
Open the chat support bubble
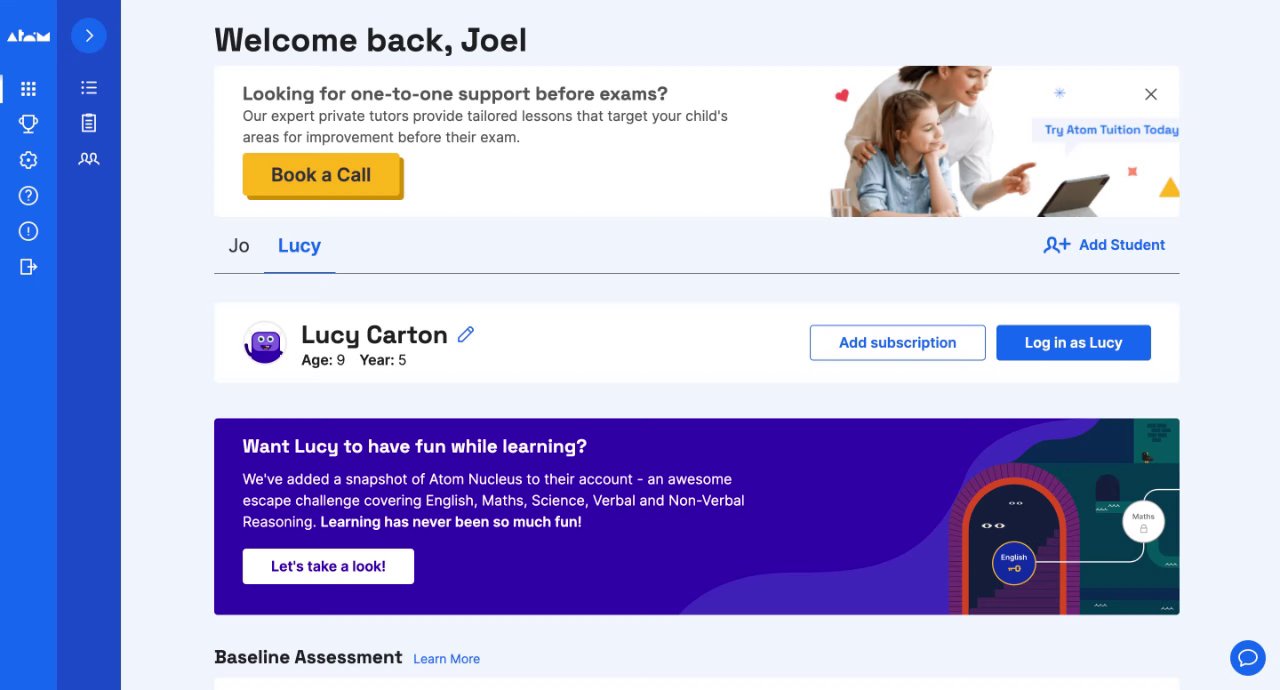click(x=1247, y=657)
